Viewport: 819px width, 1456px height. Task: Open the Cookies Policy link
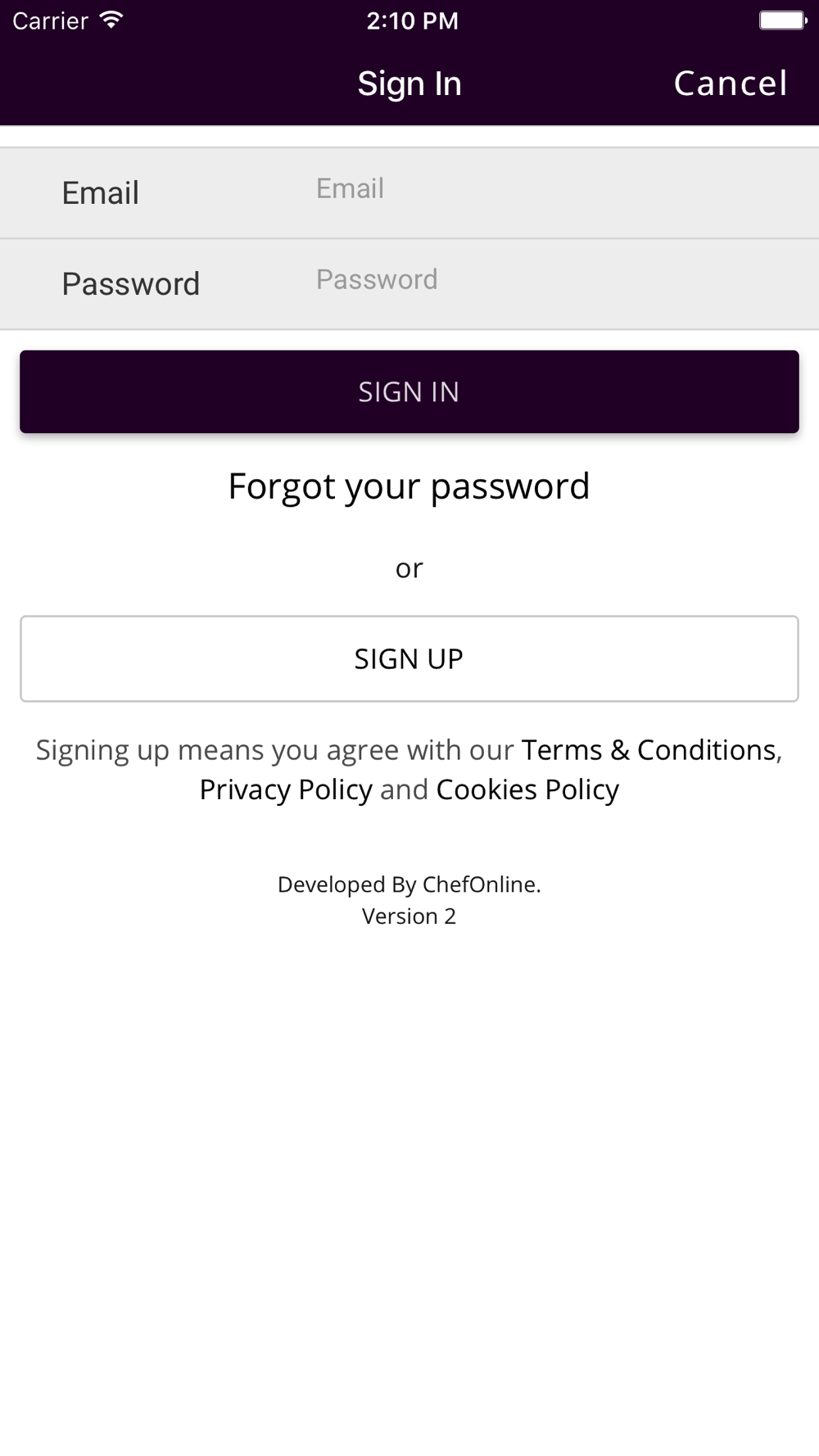pyautogui.click(x=527, y=789)
